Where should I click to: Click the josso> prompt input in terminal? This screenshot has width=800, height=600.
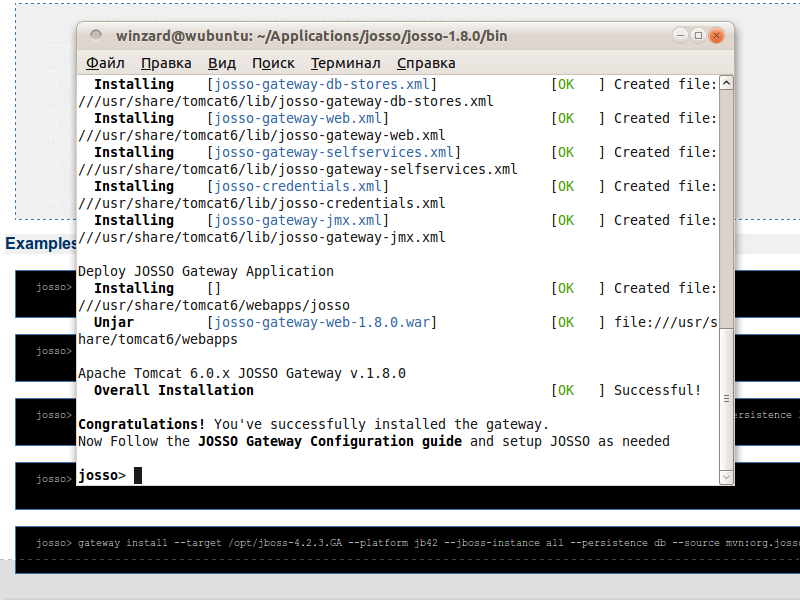coord(138,476)
